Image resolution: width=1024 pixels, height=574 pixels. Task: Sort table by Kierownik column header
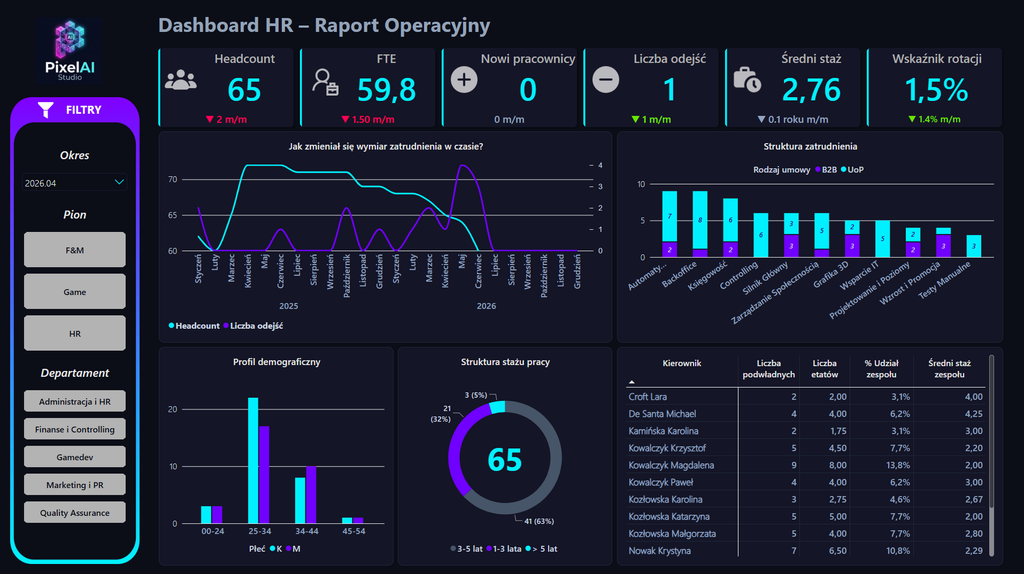tap(681, 363)
